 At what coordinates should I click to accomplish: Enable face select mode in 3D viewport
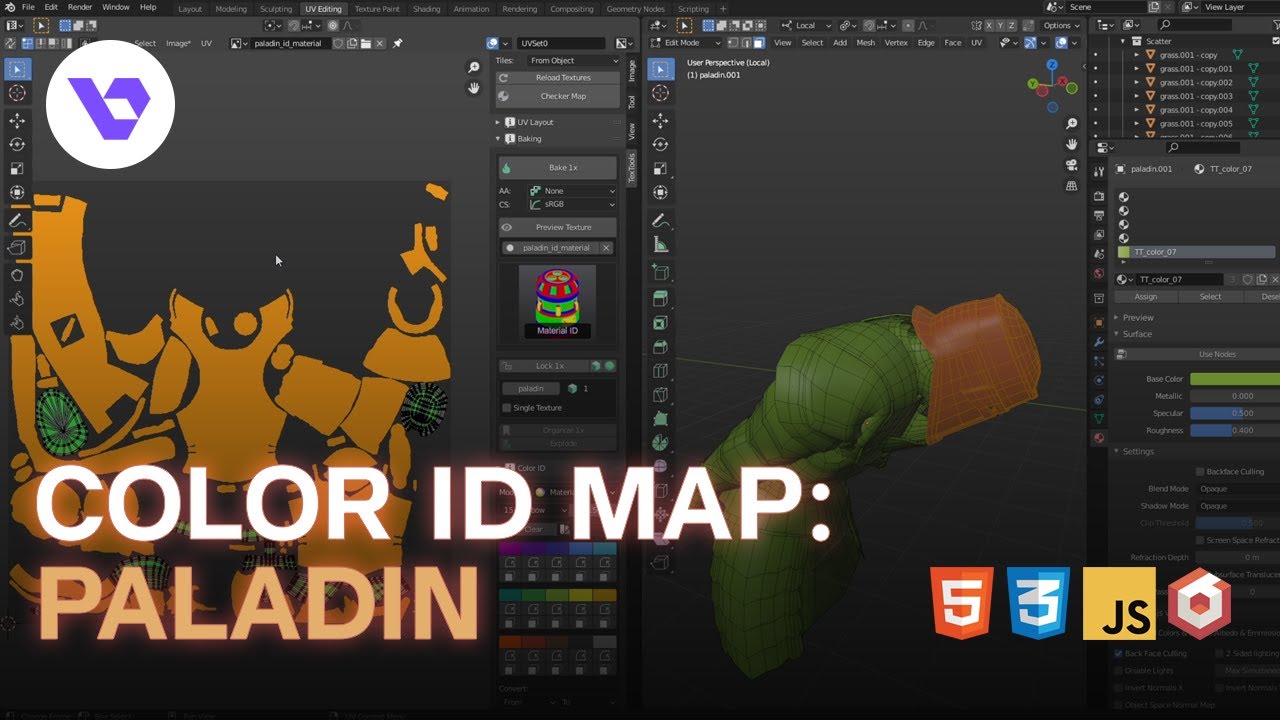tap(760, 43)
